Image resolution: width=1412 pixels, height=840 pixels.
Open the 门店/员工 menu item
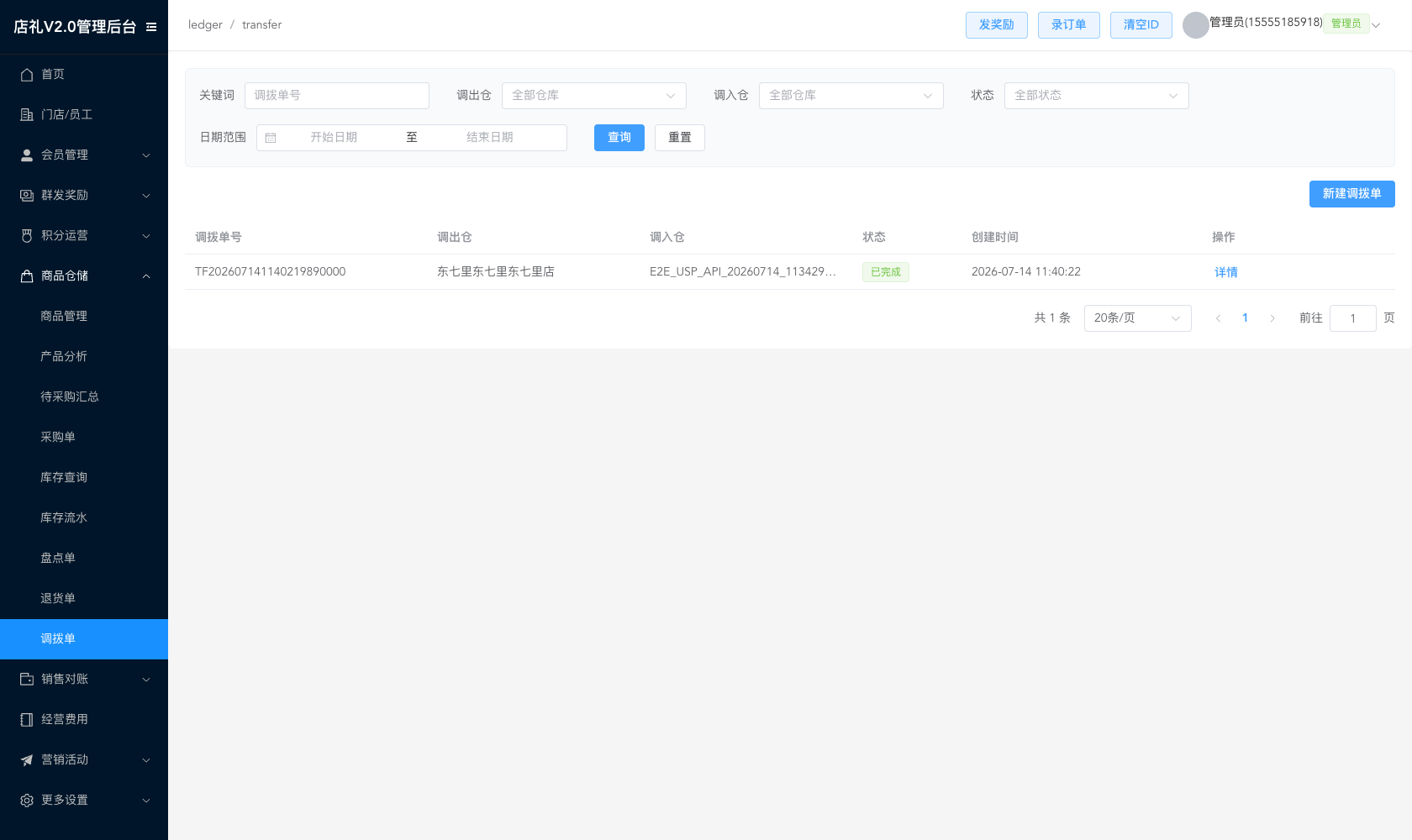pos(84,114)
